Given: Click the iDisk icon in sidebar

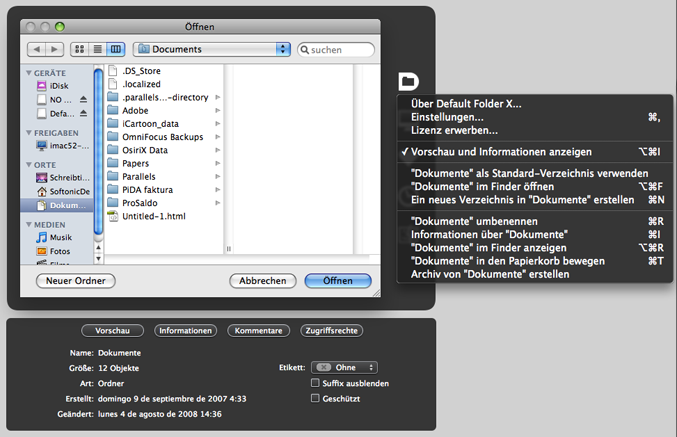Looking at the screenshot, I should (x=41, y=86).
